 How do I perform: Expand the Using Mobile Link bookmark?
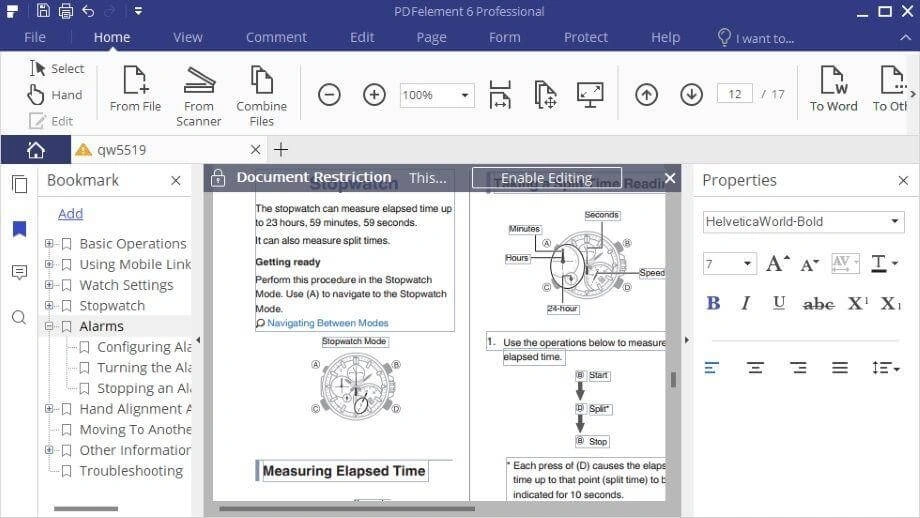tap(49, 264)
